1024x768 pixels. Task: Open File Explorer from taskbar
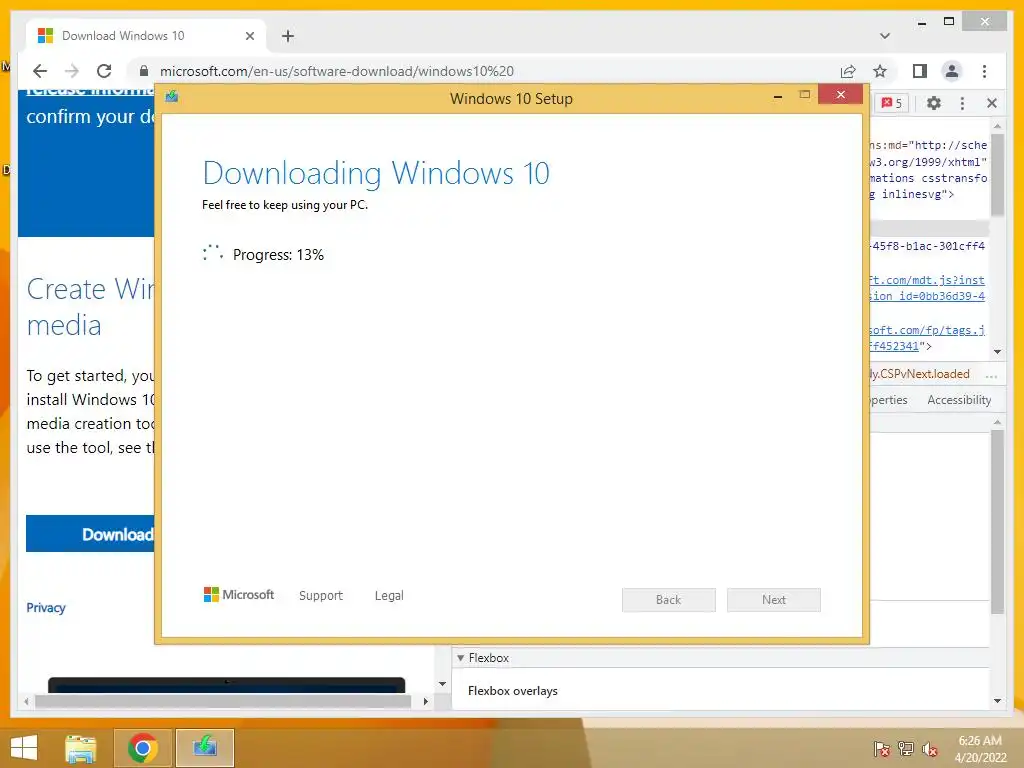click(x=81, y=748)
